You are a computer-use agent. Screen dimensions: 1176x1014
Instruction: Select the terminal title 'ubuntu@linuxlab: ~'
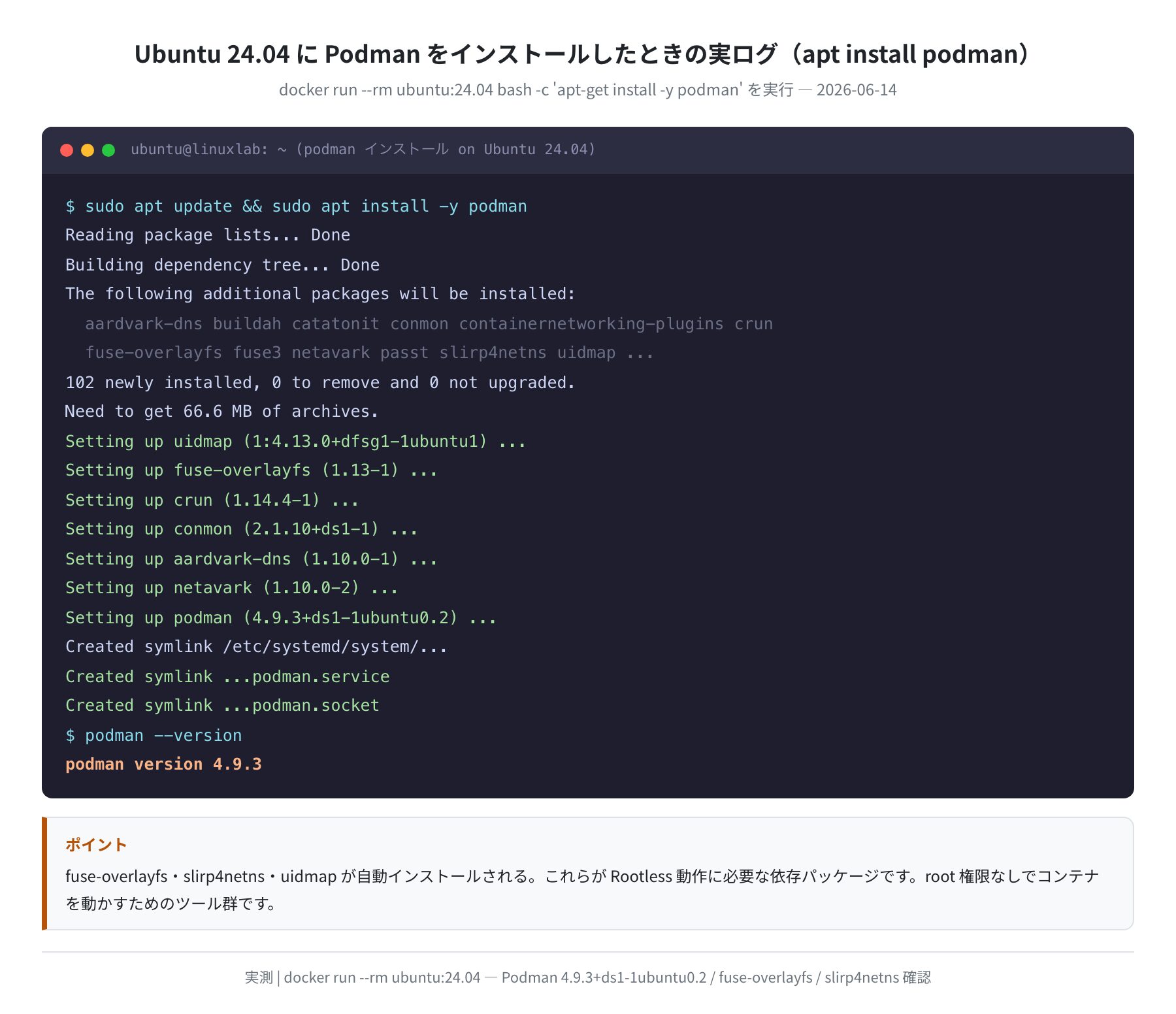pyautogui.click(x=209, y=150)
